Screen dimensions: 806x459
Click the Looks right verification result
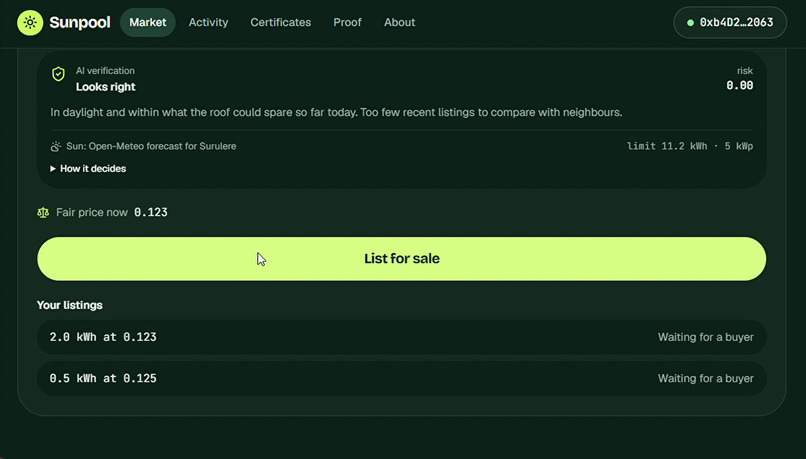click(x=105, y=87)
